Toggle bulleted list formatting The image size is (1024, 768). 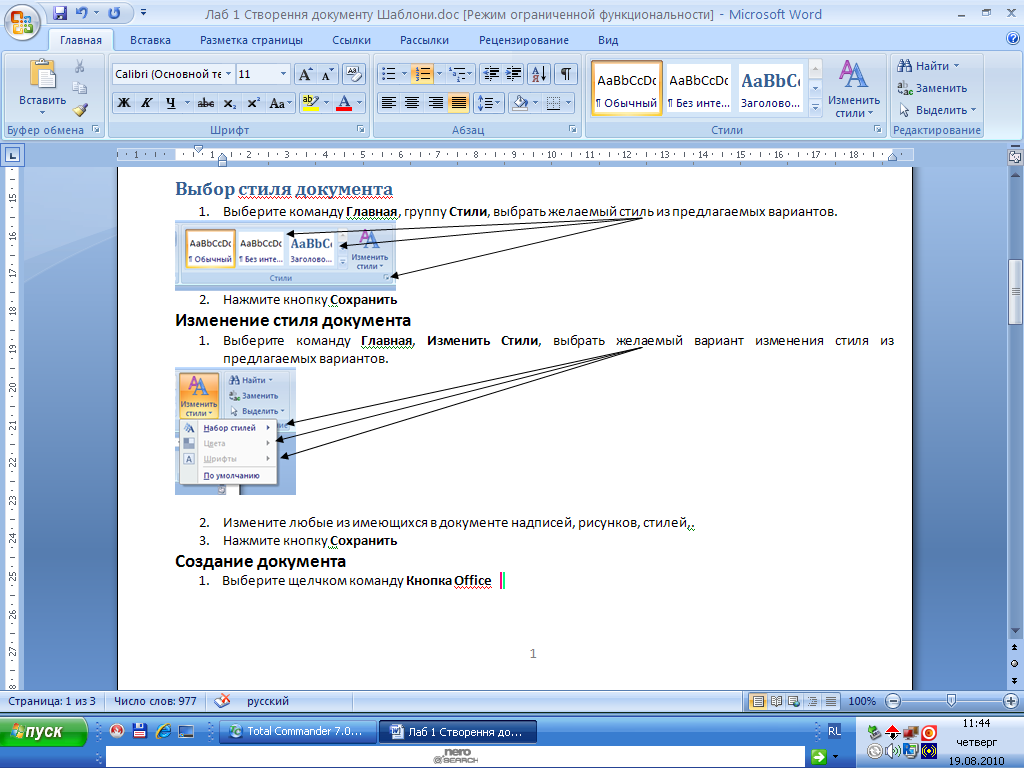point(389,74)
